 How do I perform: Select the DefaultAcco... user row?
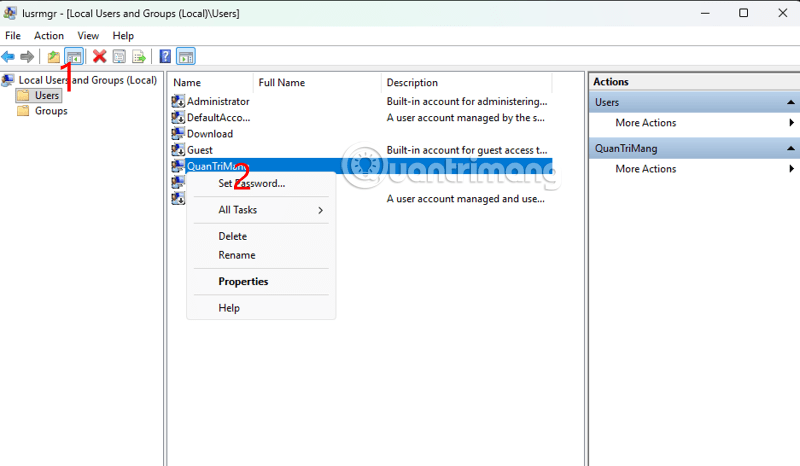tap(361, 117)
